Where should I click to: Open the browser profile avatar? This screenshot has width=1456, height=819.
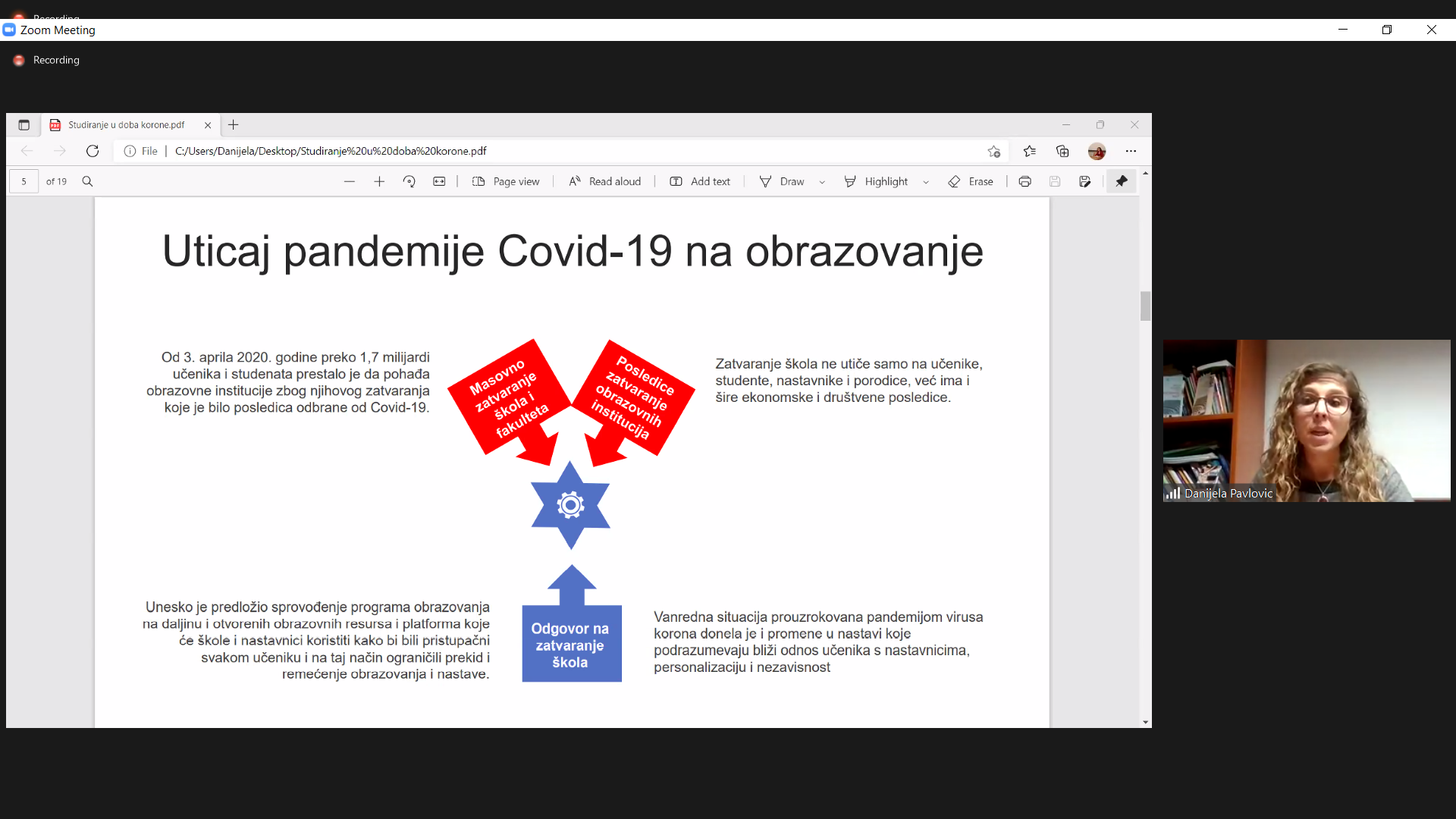(x=1097, y=151)
